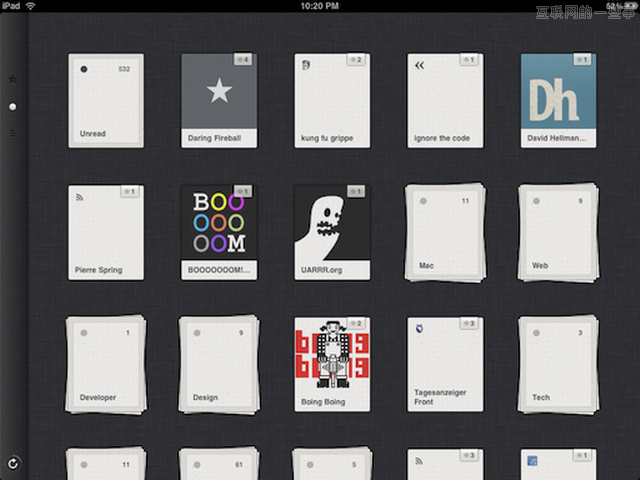The height and width of the screenshot is (480, 640).
Task: Open the Pierre Spring RSS feed
Action: pyautogui.click(x=106, y=232)
